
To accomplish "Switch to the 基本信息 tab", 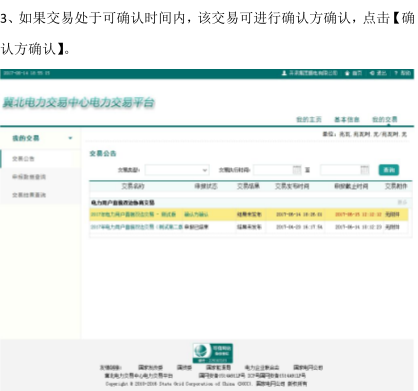I will point(347,119).
